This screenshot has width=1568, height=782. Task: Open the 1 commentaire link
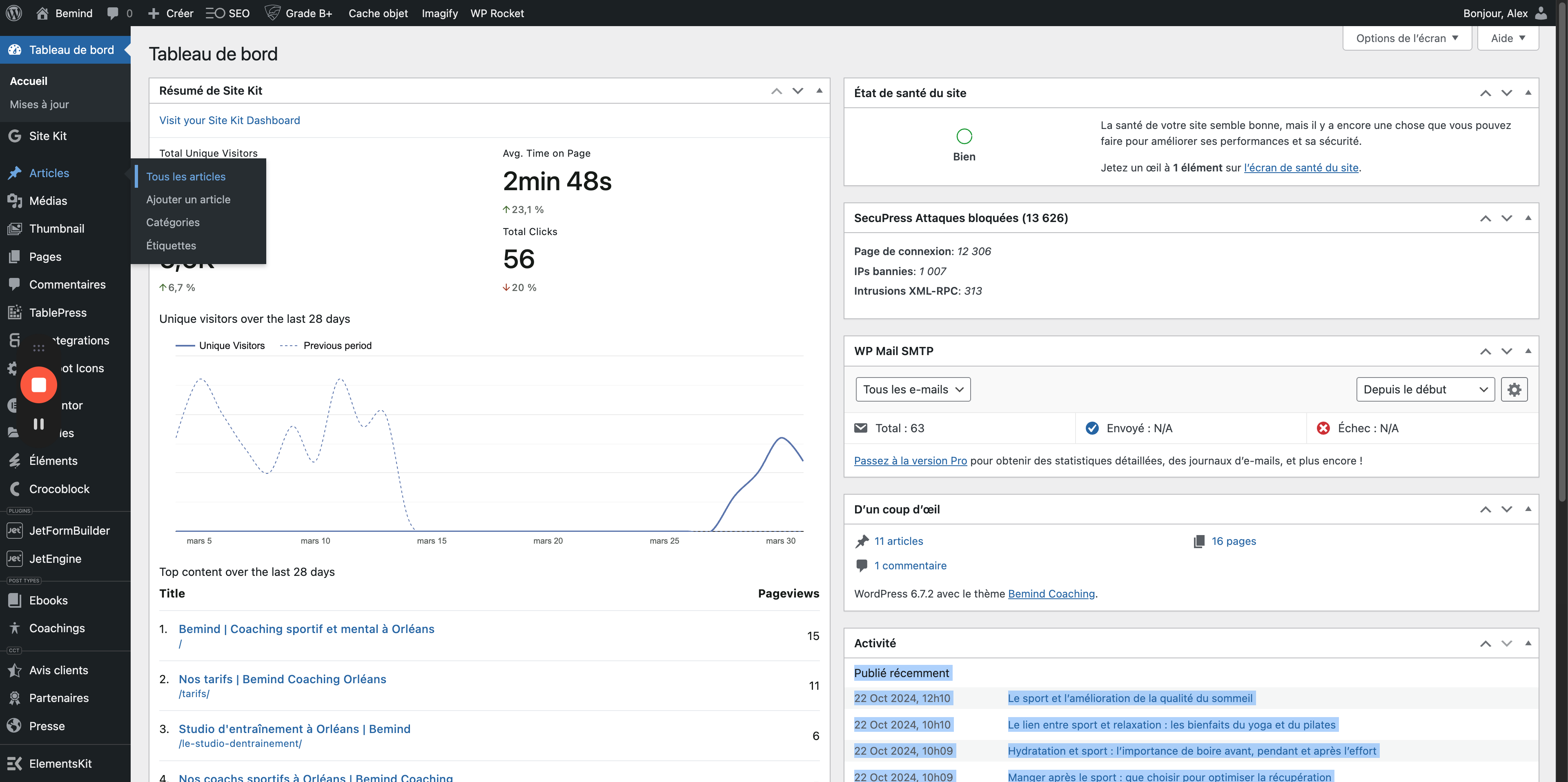(x=910, y=565)
